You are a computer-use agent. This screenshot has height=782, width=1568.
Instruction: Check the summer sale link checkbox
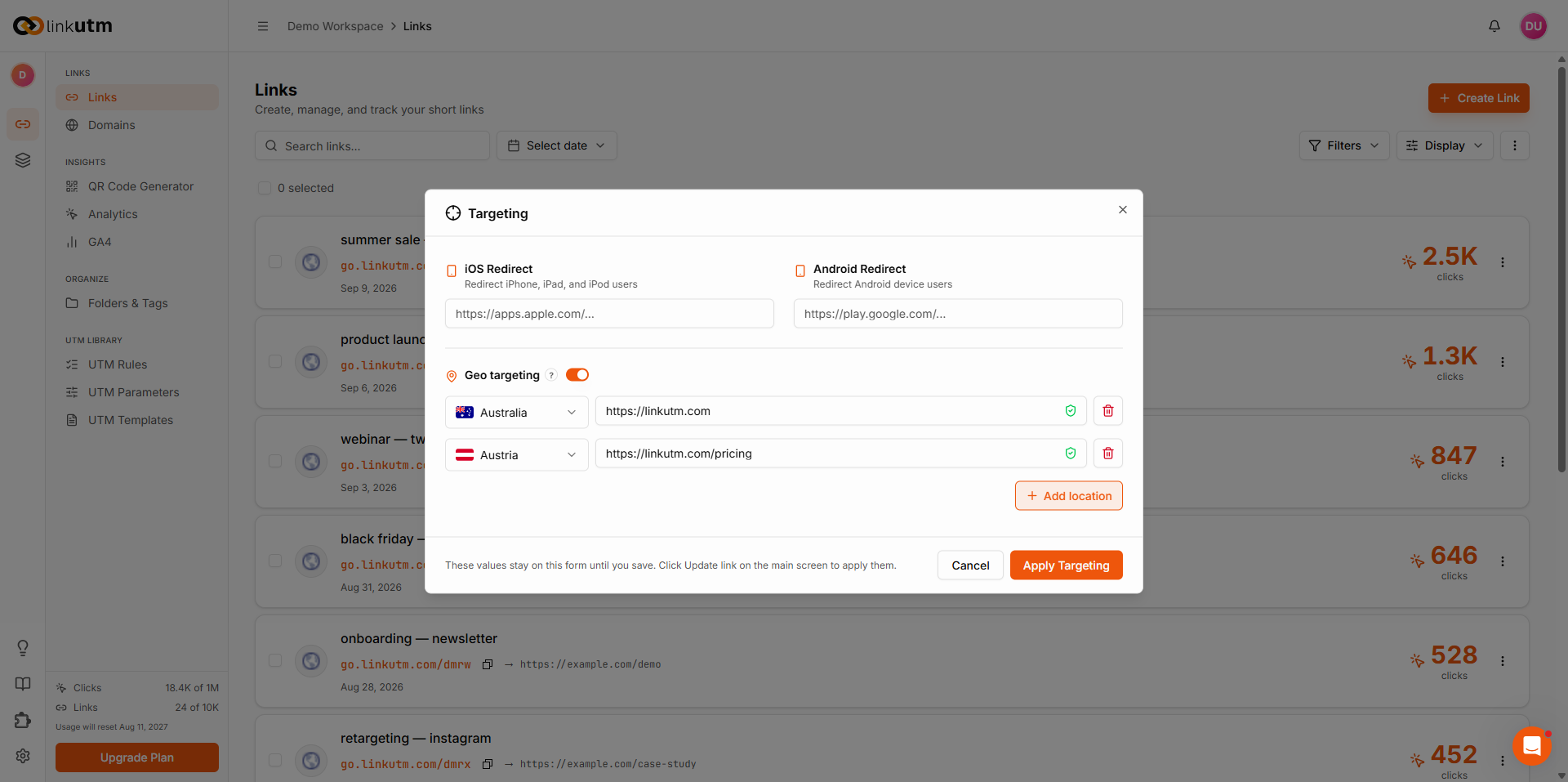(x=275, y=262)
